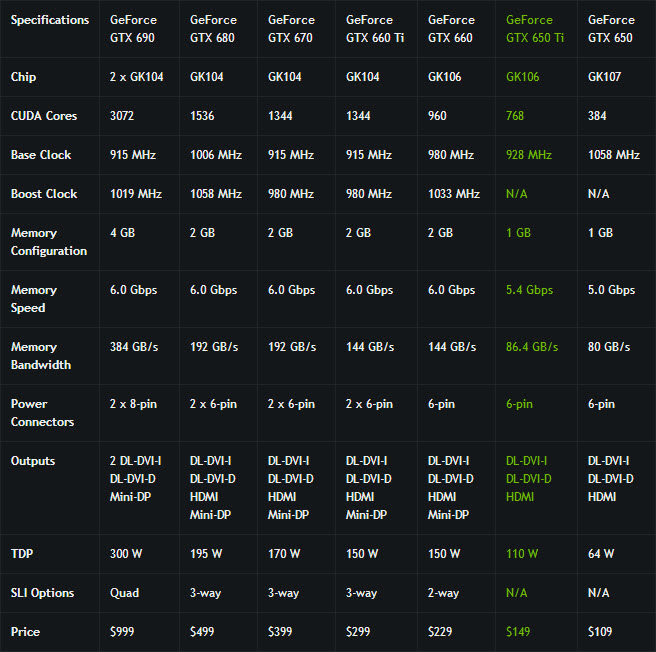The width and height of the screenshot is (656, 652).
Task: Select the 1536 CUDA cores value
Action: (202, 116)
